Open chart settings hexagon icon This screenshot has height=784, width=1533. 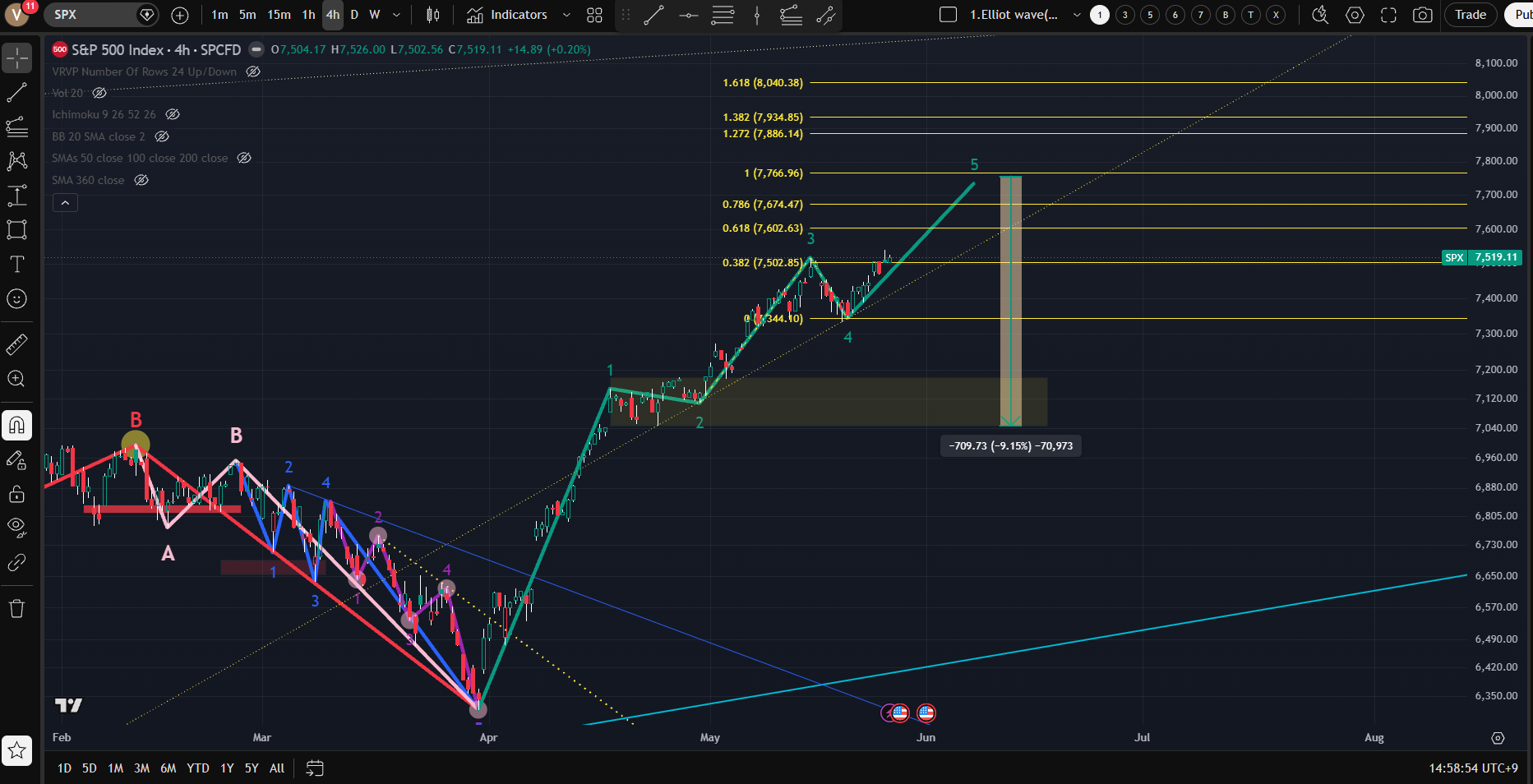click(1355, 15)
